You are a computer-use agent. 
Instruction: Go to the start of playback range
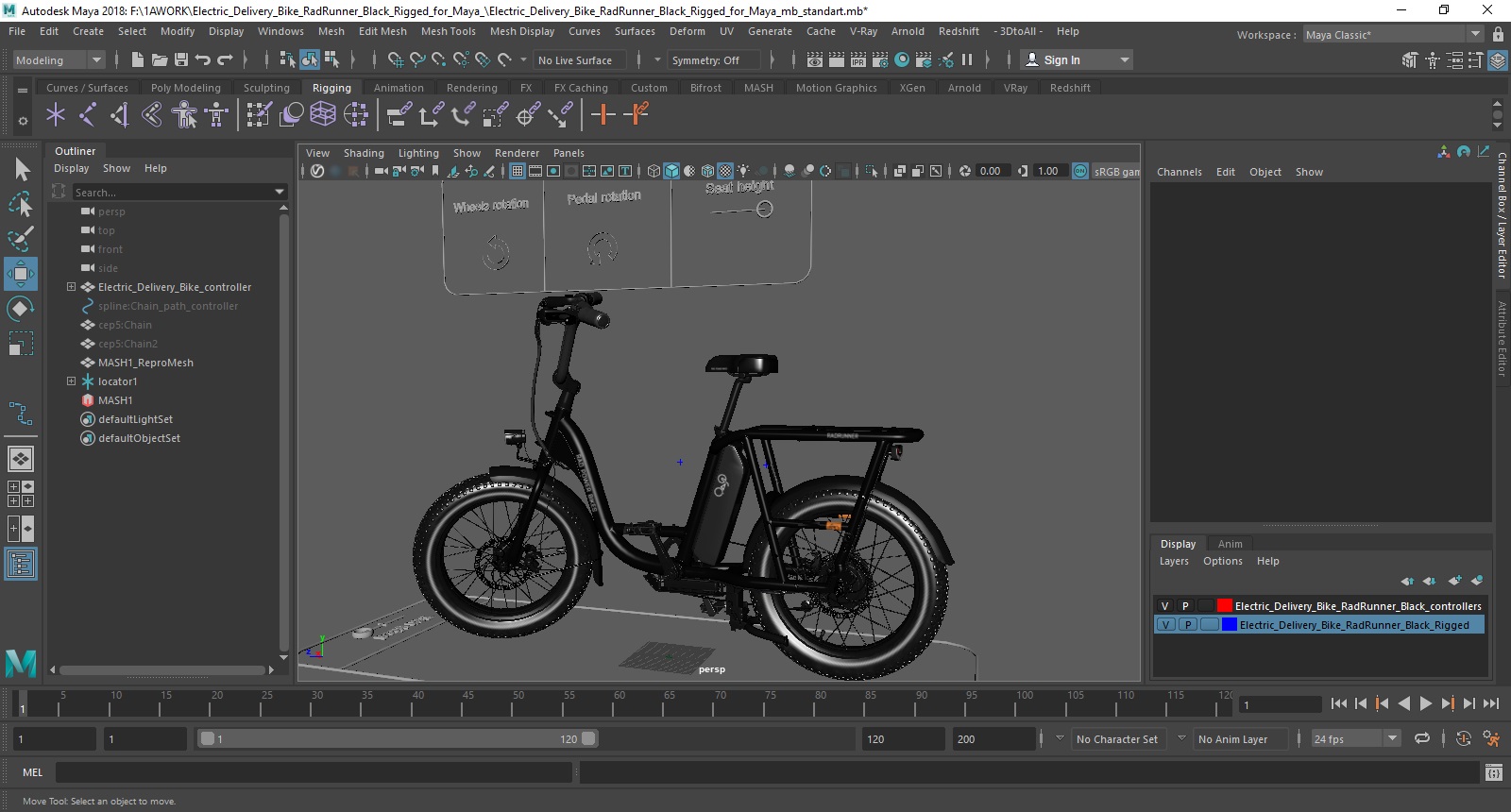[x=1338, y=703]
